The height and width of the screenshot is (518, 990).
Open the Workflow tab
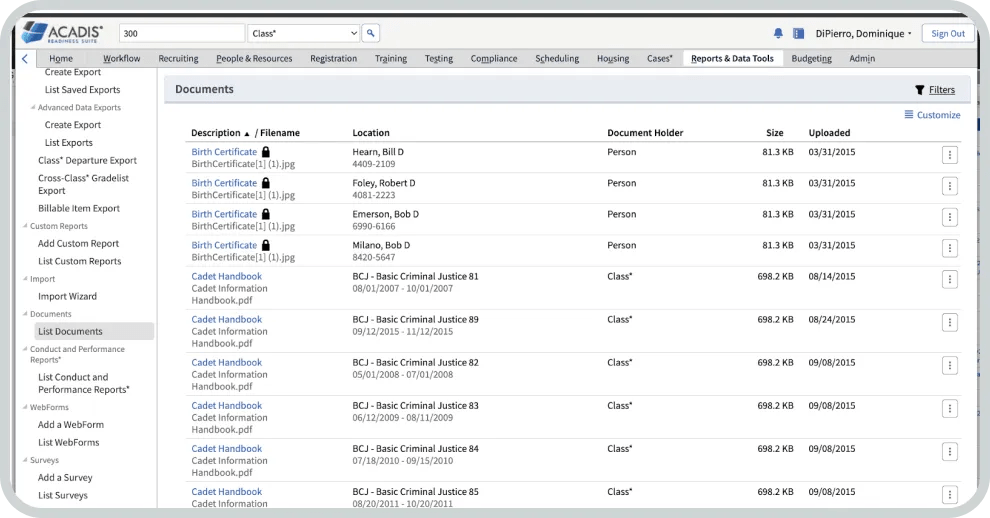click(x=122, y=58)
